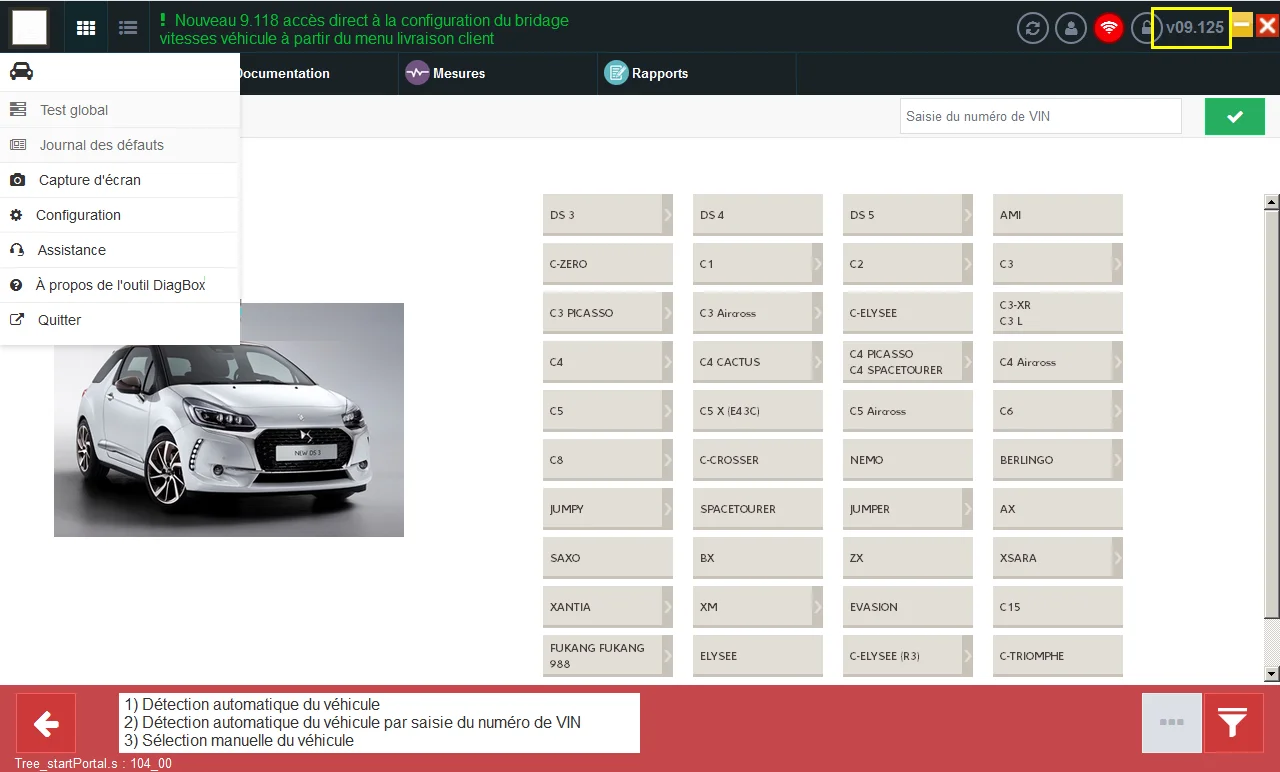Click the camera icon beside Capture d'écran
The width and height of the screenshot is (1280, 772).
[x=17, y=180]
